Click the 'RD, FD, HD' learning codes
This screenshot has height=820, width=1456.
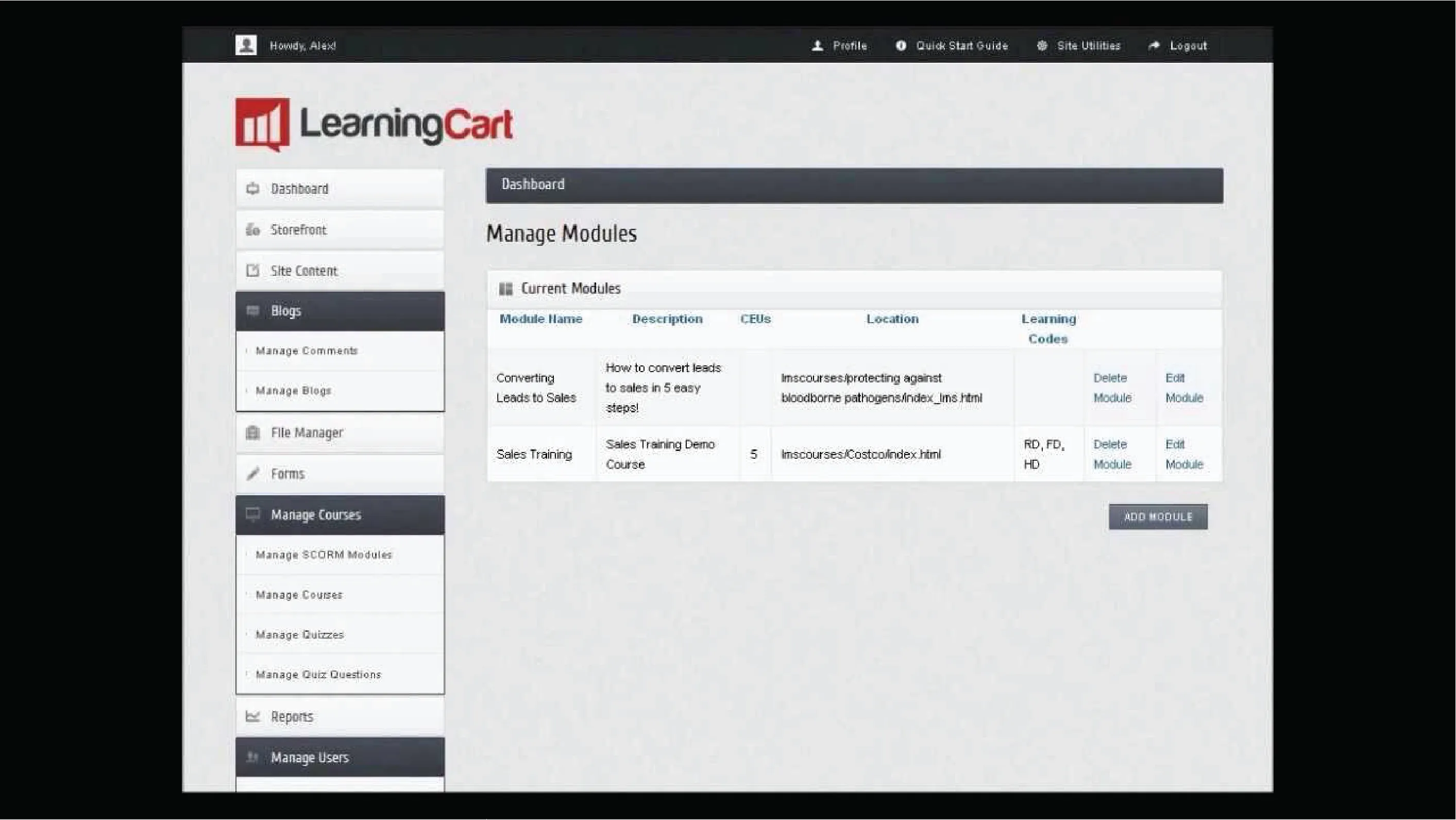tap(1044, 454)
